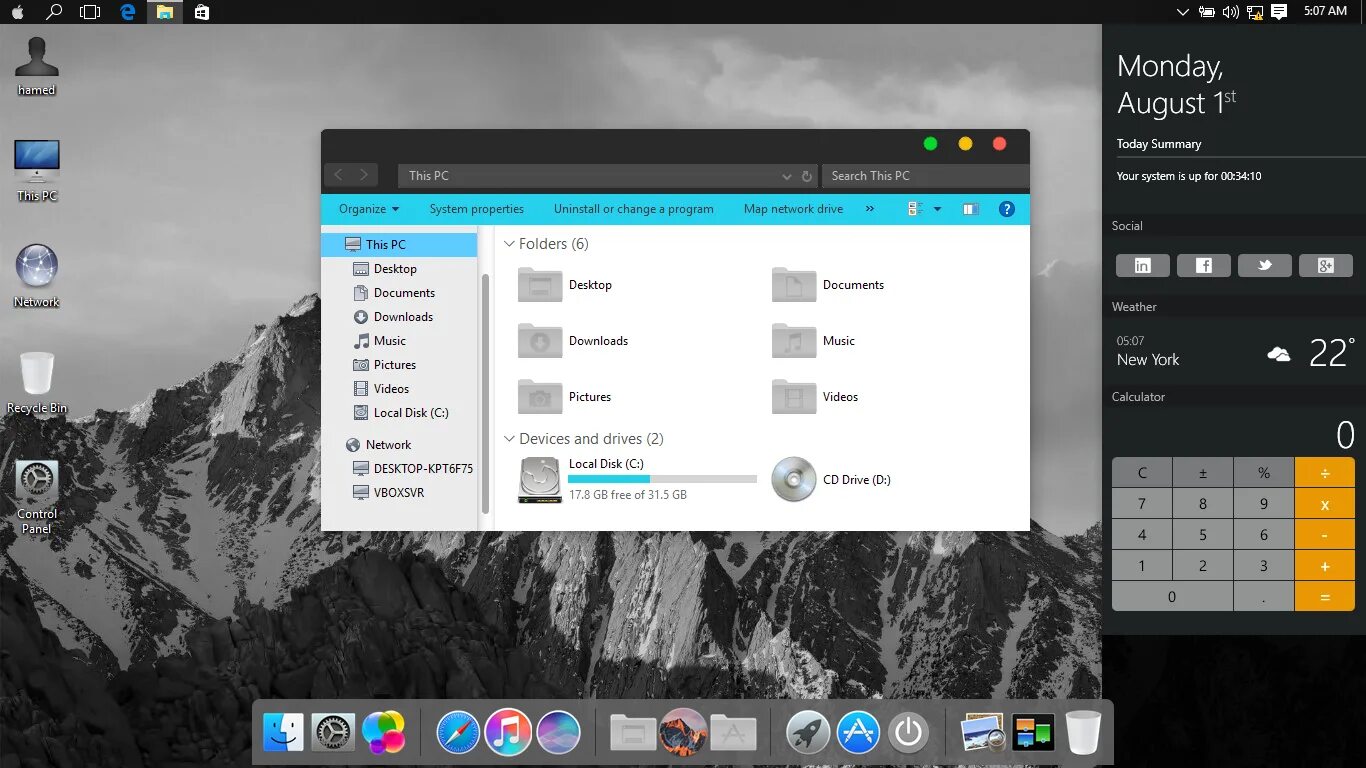The width and height of the screenshot is (1366, 768).
Task: Expand toolbar overflow chevrons
Action: tap(870, 209)
